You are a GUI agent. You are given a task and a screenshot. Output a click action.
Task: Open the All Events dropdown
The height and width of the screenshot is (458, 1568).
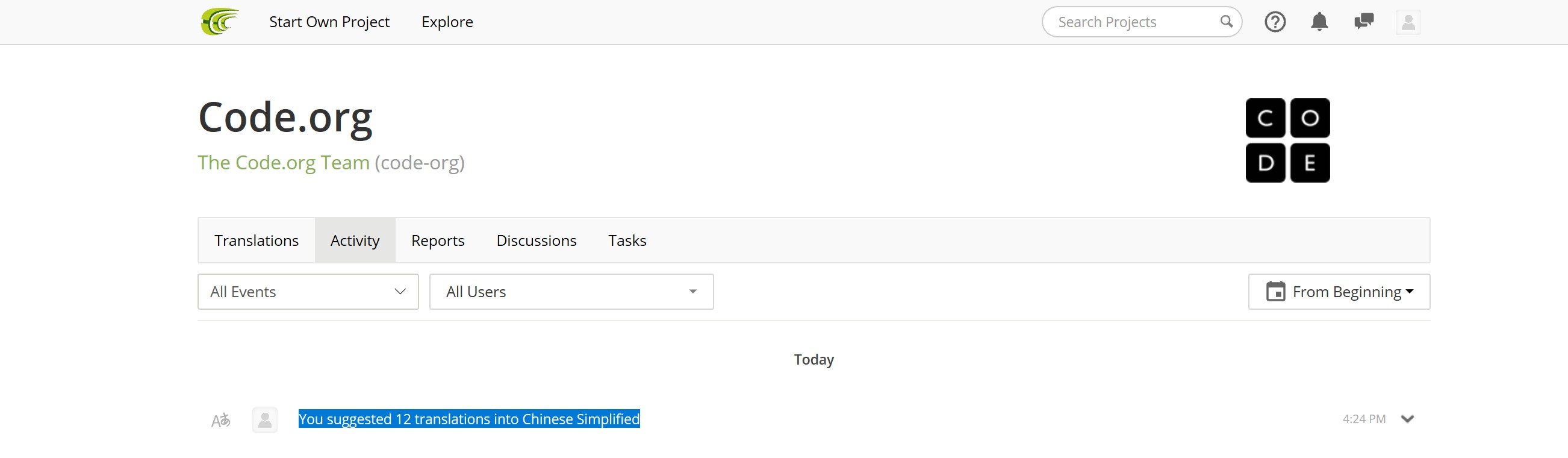[x=308, y=292]
